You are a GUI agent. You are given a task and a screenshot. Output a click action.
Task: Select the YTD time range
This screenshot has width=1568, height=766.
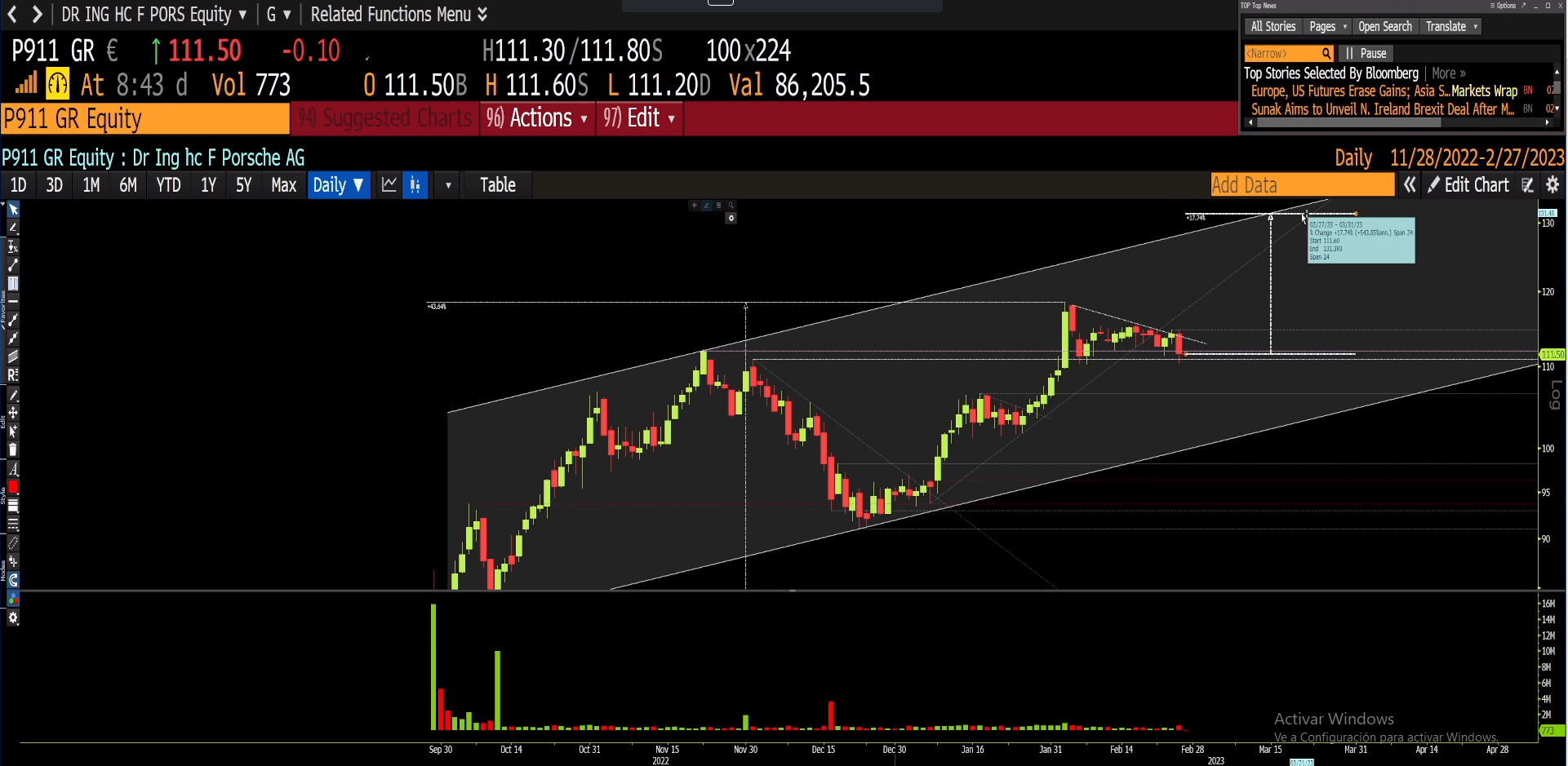point(168,185)
